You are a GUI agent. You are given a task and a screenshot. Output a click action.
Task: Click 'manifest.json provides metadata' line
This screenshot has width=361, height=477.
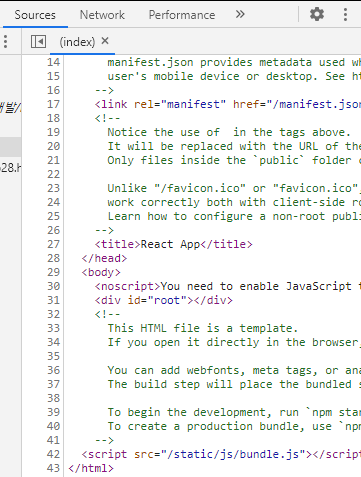[234, 62]
